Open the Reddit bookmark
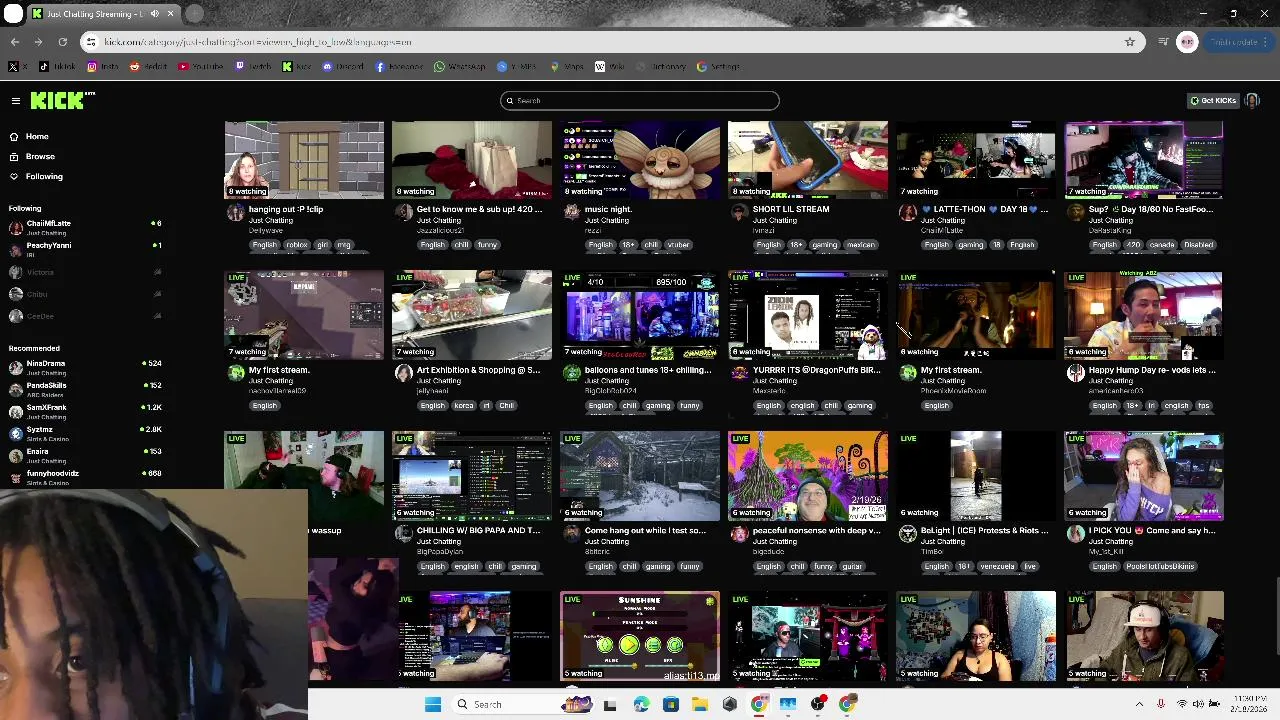The width and height of the screenshot is (1280, 720). [149, 67]
